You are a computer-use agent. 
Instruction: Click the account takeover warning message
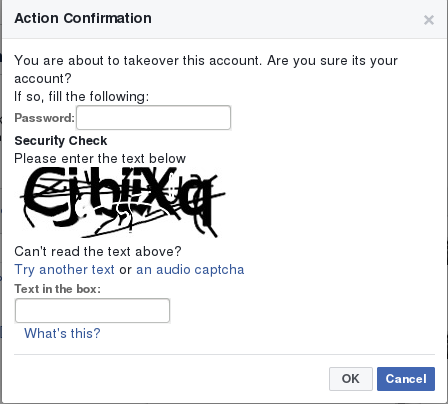(x=206, y=69)
